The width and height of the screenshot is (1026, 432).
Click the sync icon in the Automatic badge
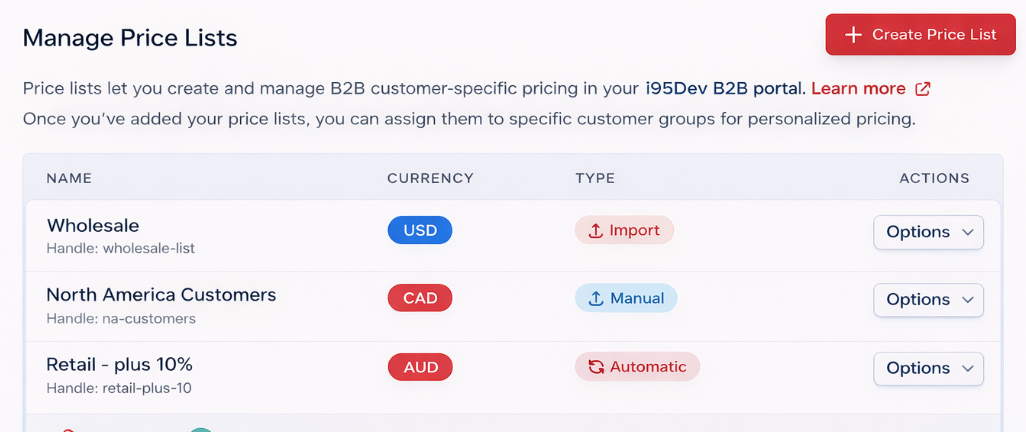click(596, 367)
